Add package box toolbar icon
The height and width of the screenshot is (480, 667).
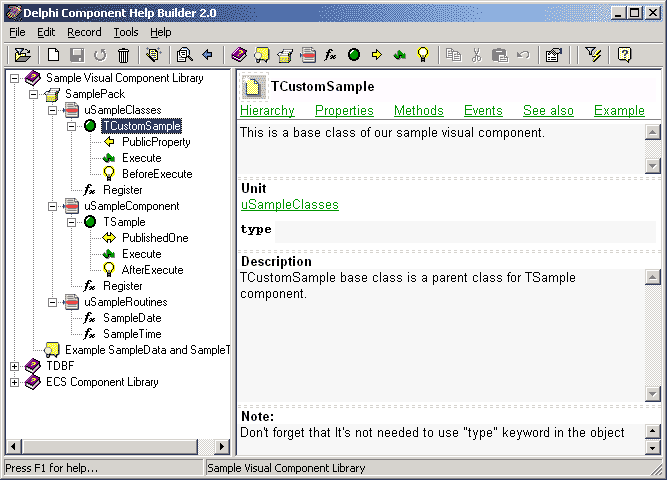coord(285,55)
